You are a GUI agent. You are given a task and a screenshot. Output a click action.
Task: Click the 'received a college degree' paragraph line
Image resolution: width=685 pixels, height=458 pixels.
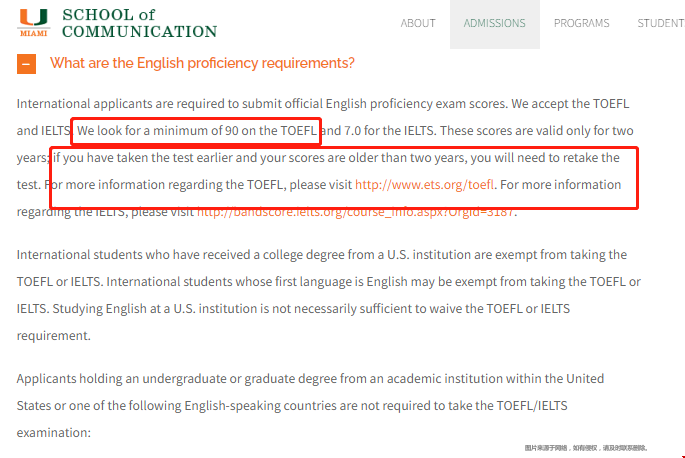[320, 255]
